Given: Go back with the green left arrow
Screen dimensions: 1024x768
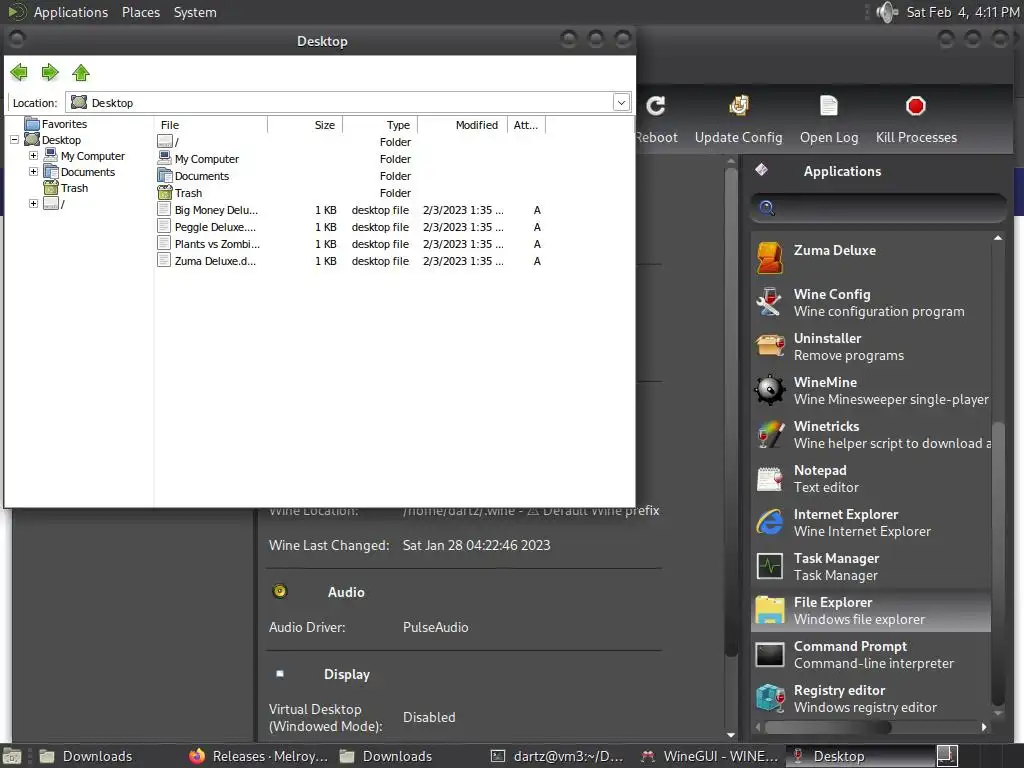Looking at the screenshot, I should [x=19, y=72].
